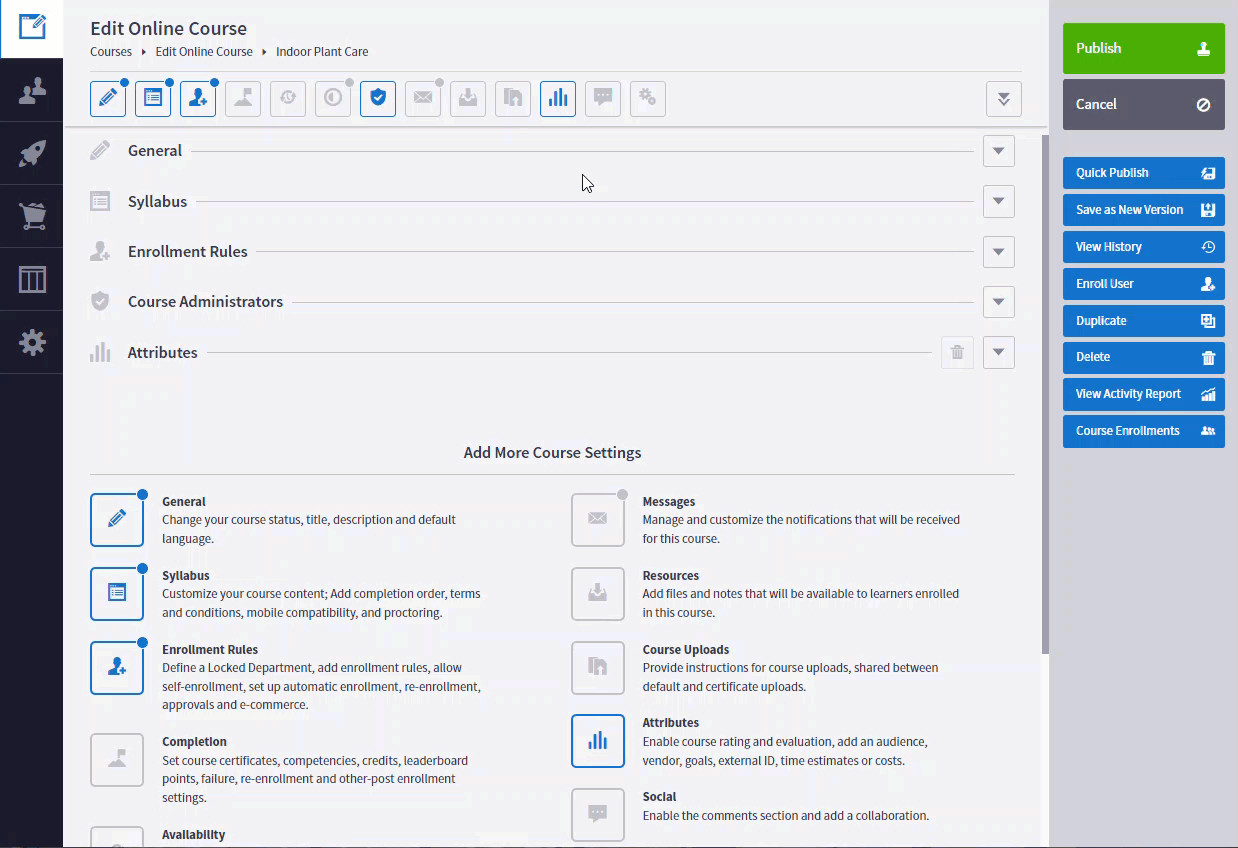Enable the Course Uploads tile under Add More Course Settings
The image size is (1238, 848).
598,668
